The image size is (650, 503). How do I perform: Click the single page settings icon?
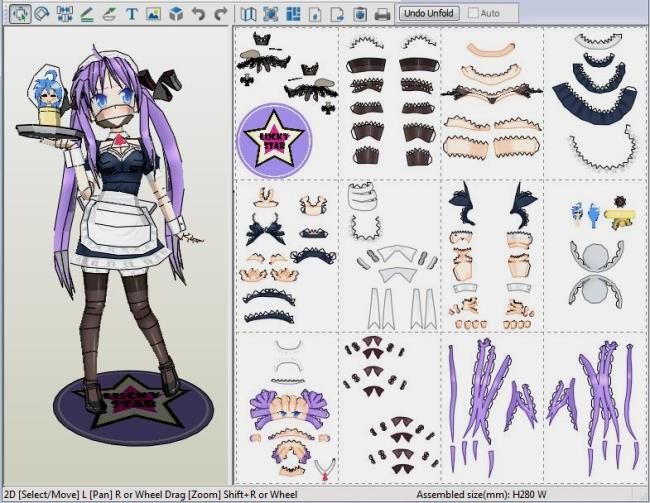click(315, 14)
